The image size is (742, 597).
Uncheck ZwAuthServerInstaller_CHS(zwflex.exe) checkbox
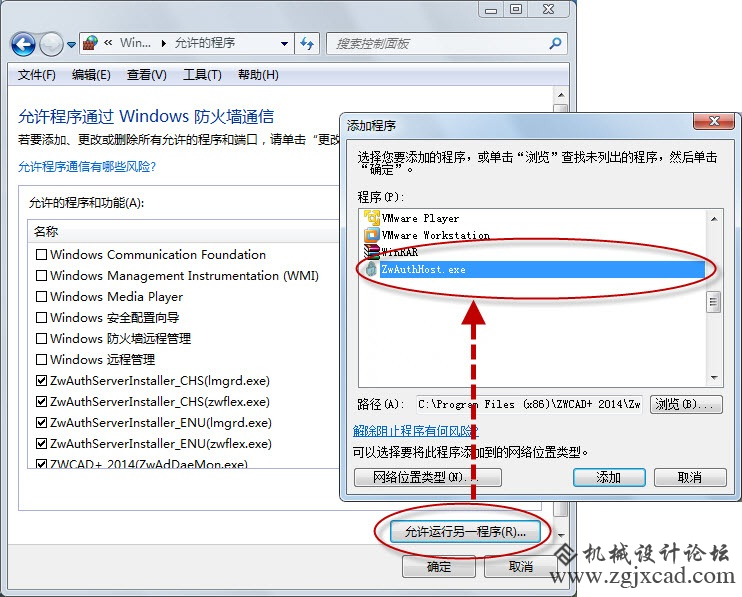(x=42, y=402)
